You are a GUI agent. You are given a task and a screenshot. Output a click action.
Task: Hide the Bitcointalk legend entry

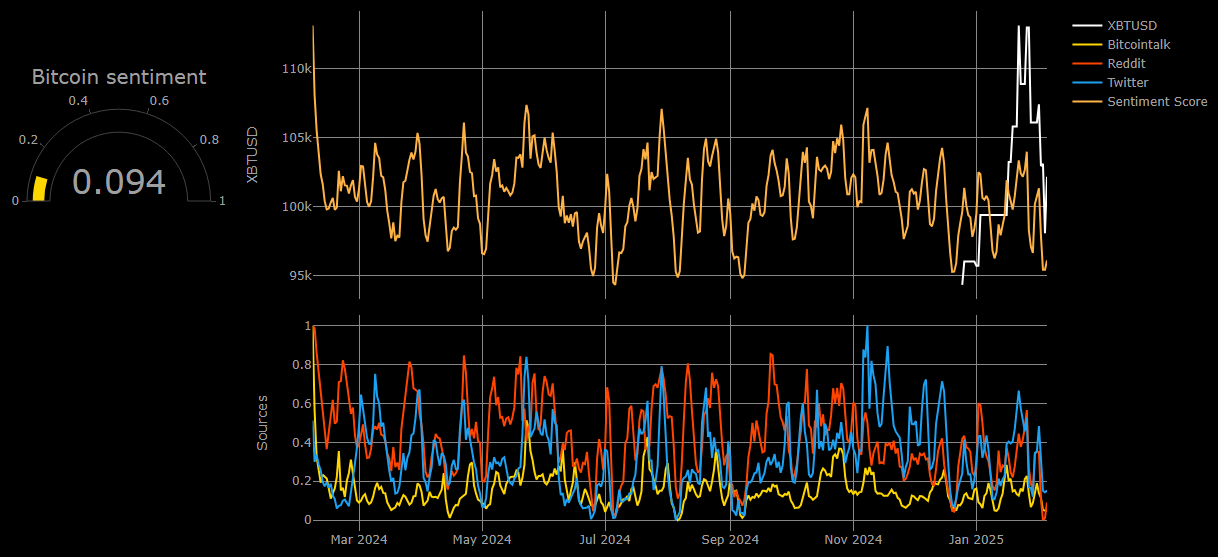(x=1140, y=44)
